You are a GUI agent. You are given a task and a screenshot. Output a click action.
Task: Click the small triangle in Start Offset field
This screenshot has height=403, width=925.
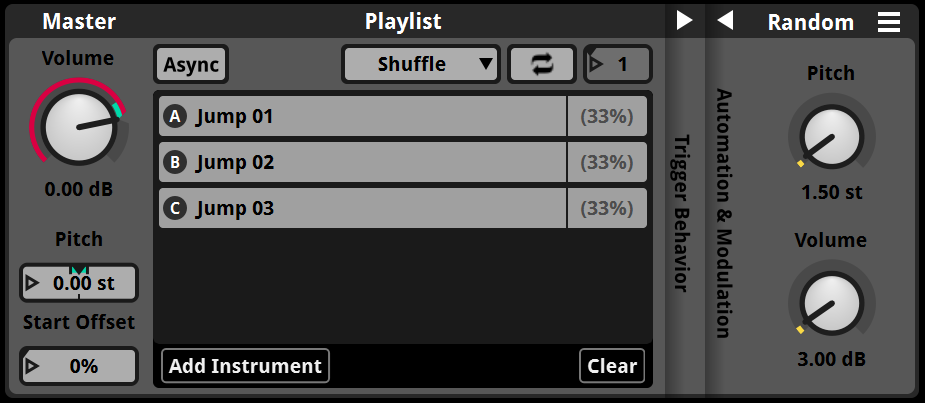click(x=32, y=366)
